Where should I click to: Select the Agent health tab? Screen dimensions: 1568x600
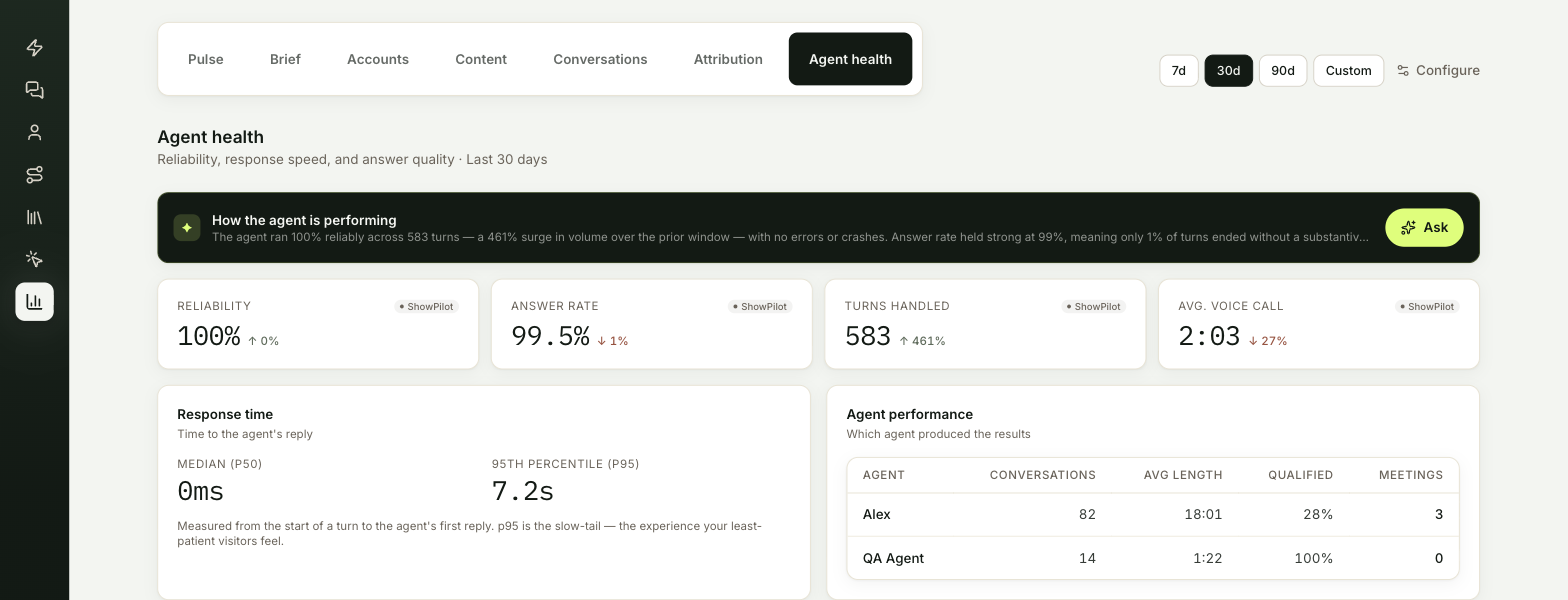click(850, 59)
